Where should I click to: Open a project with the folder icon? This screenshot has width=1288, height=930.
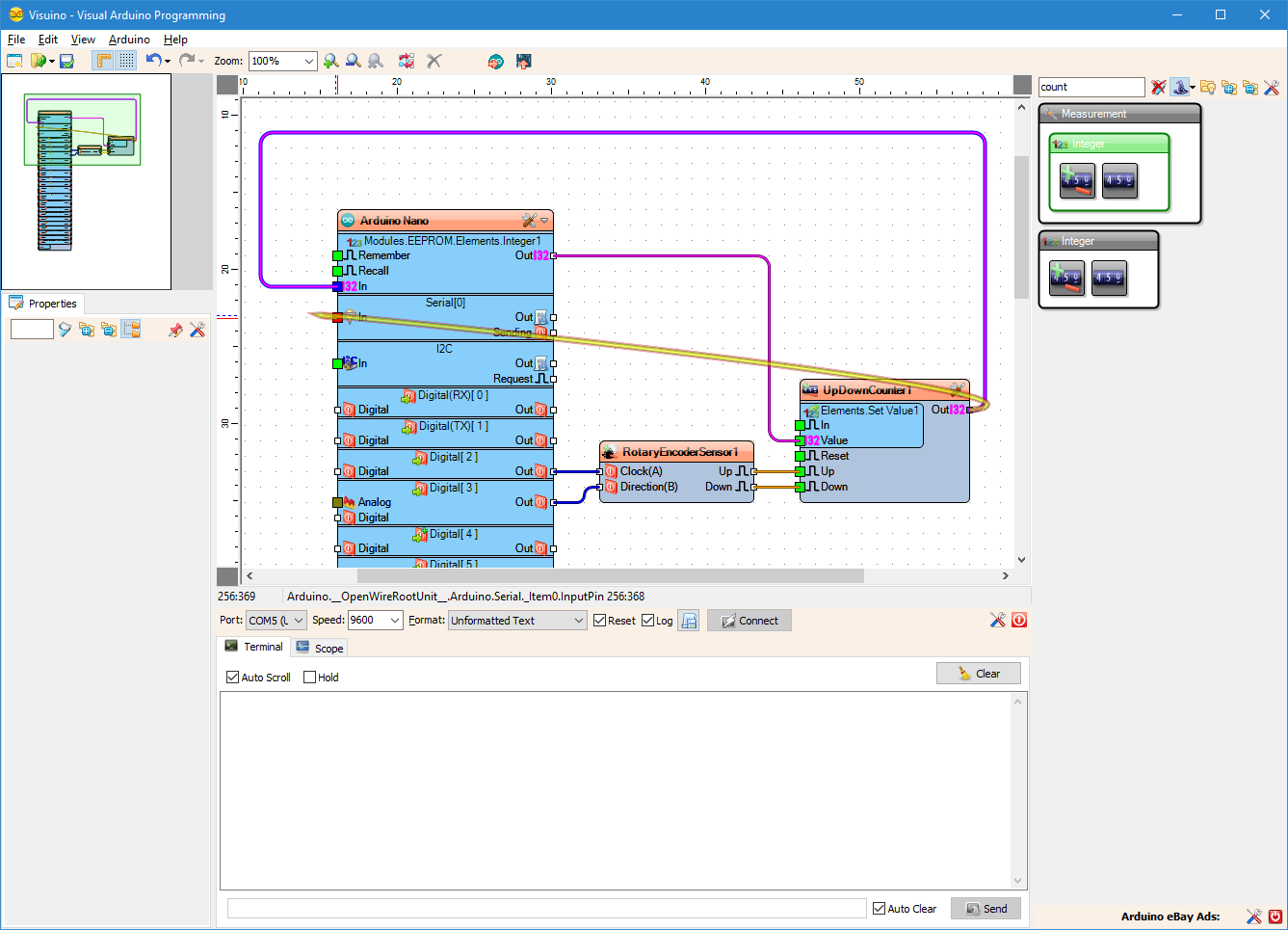38,61
